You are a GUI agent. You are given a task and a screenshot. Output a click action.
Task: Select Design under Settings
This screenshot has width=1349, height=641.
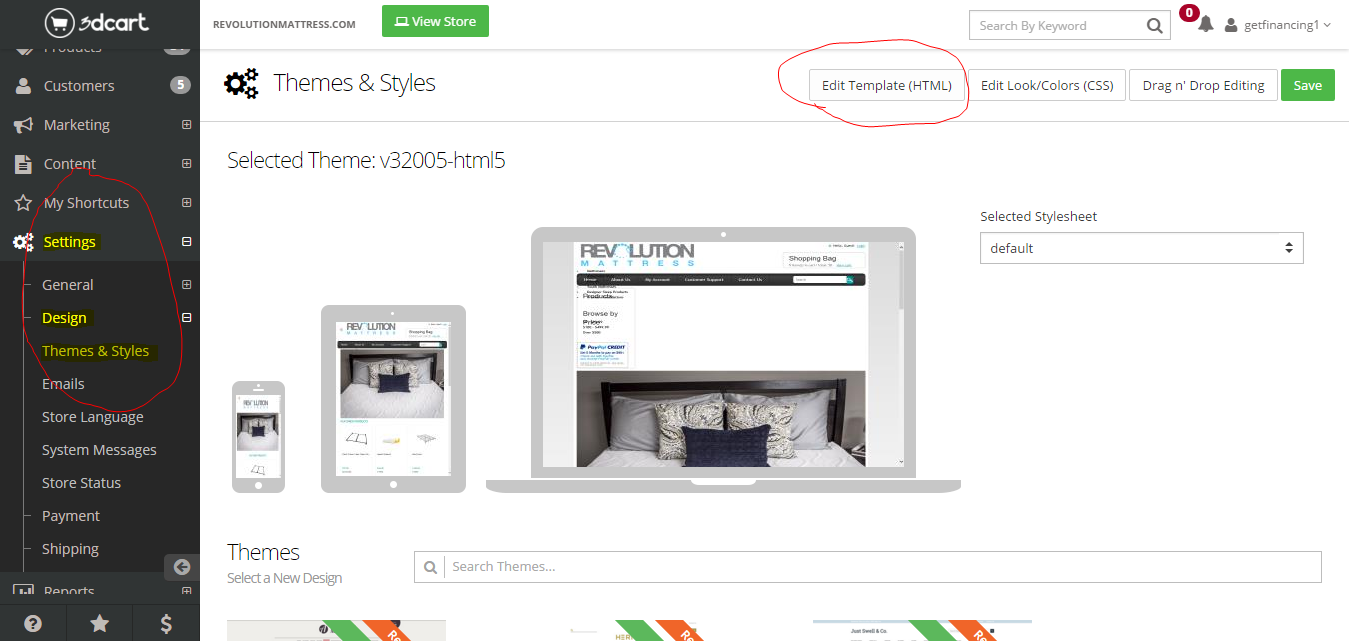coord(64,318)
